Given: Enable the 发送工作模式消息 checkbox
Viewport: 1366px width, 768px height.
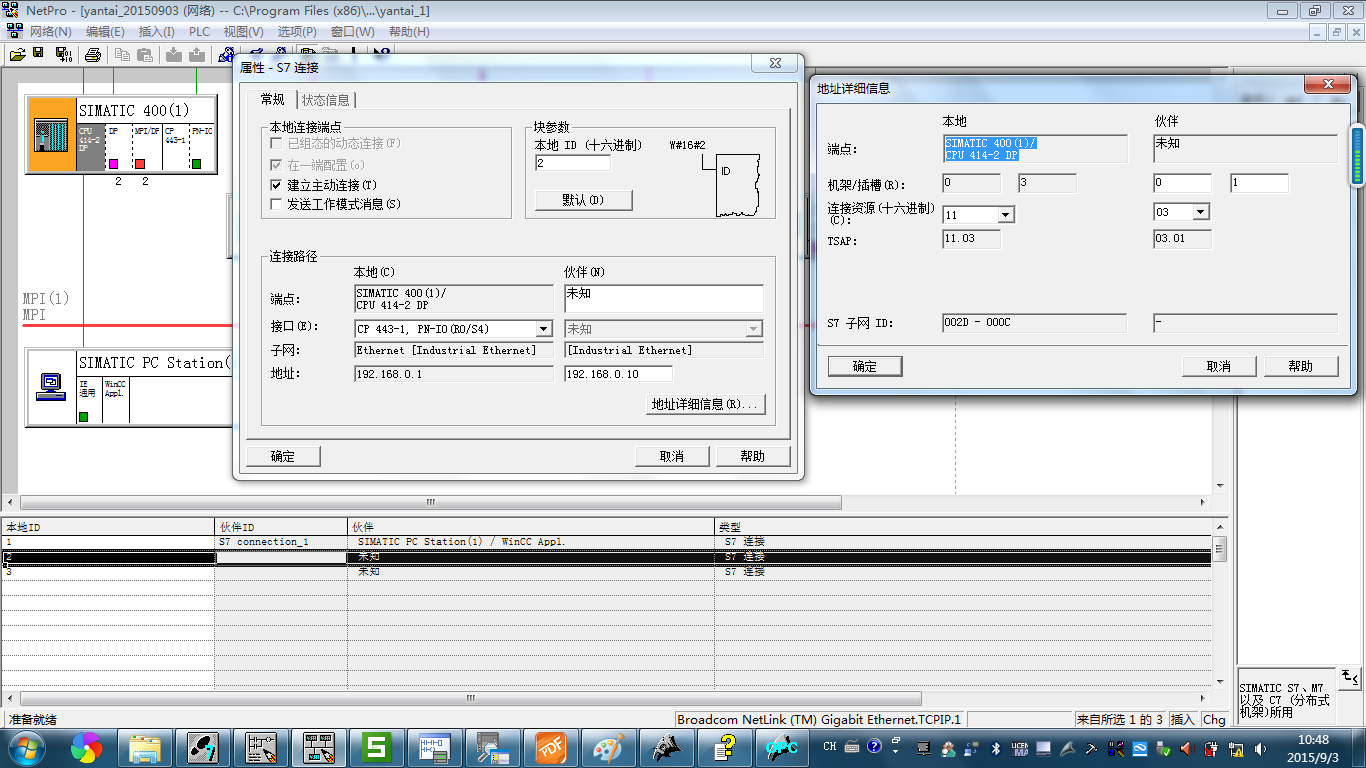Looking at the screenshot, I should (277, 204).
